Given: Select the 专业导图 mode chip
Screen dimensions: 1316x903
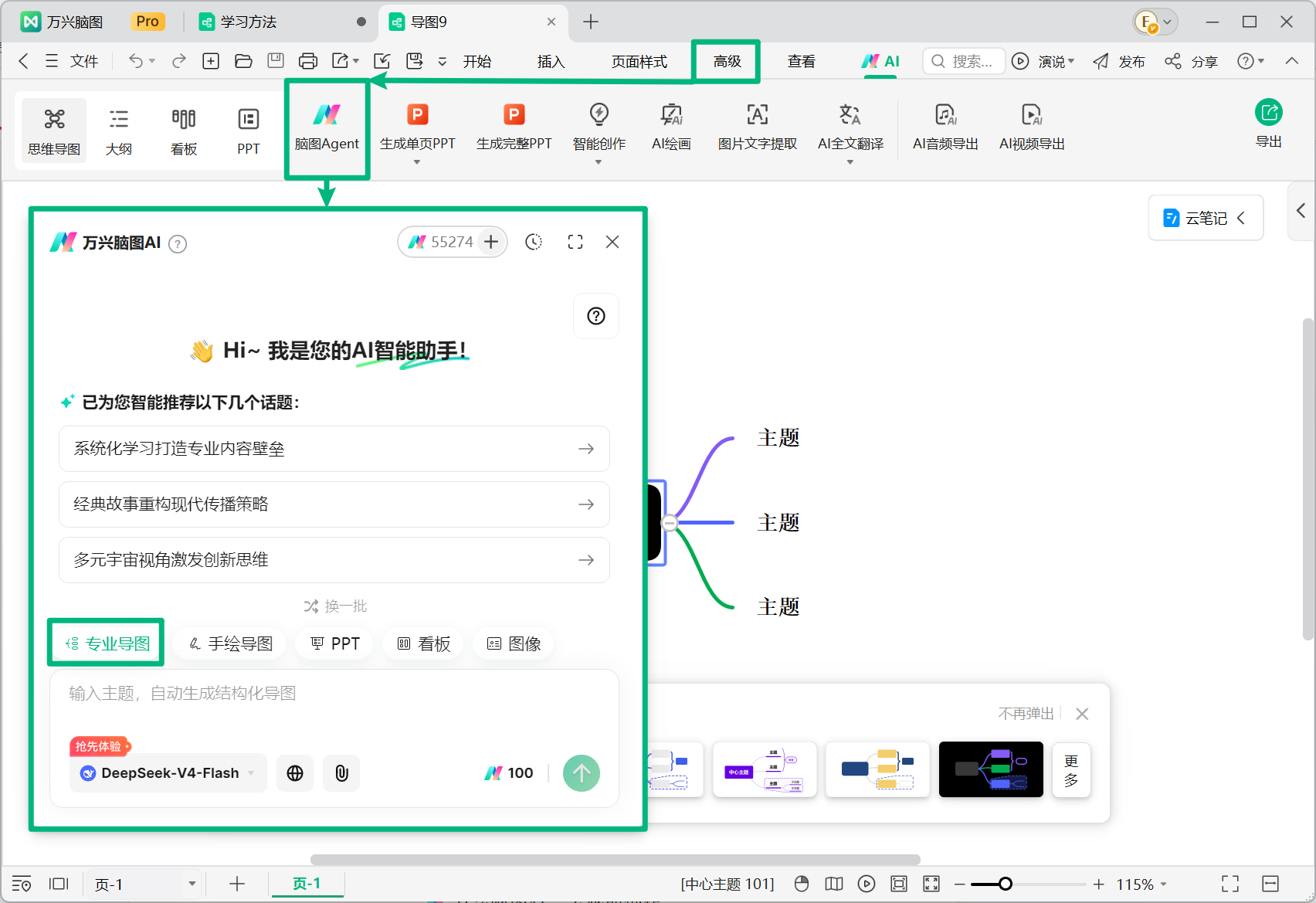Looking at the screenshot, I should 107,643.
